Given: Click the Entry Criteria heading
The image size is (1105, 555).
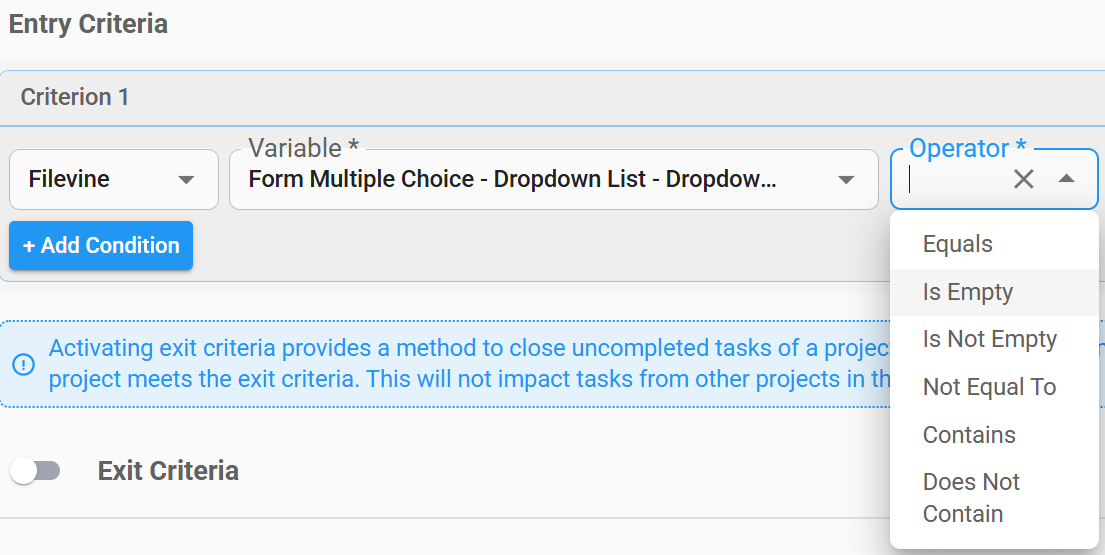Looking at the screenshot, I should [88, 24].
